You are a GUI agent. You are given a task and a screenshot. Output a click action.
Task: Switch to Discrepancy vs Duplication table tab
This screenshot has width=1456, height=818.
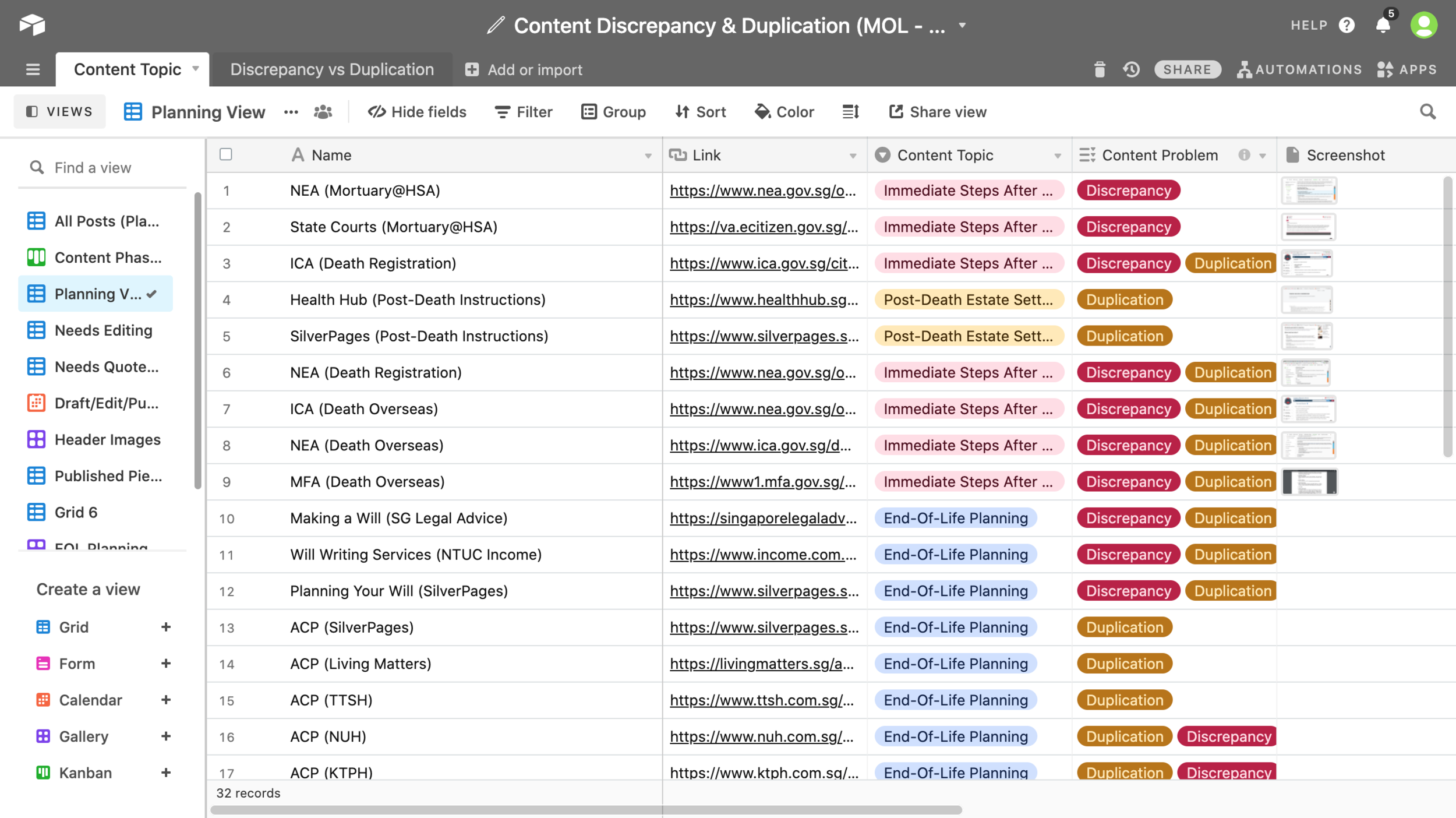pos(332,69)
